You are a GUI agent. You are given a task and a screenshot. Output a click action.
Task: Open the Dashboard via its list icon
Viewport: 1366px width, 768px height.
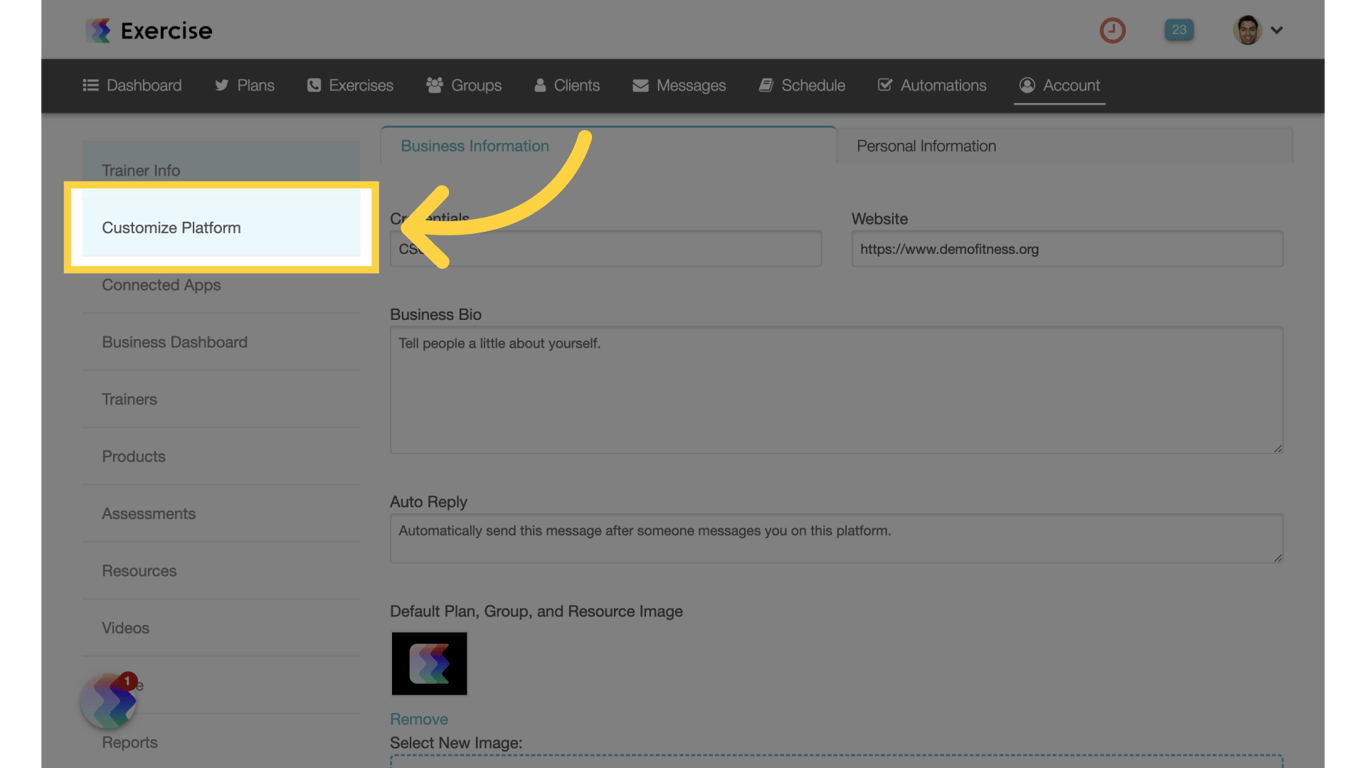point(92,85)
